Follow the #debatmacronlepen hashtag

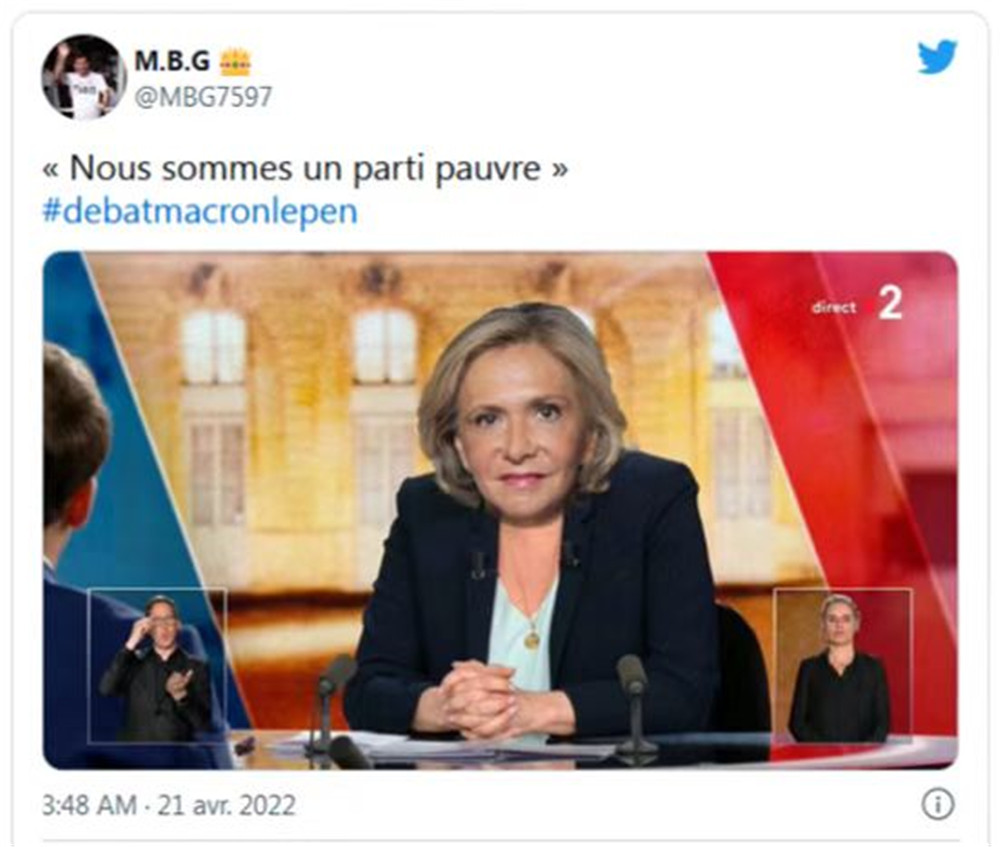click(200, 211)
